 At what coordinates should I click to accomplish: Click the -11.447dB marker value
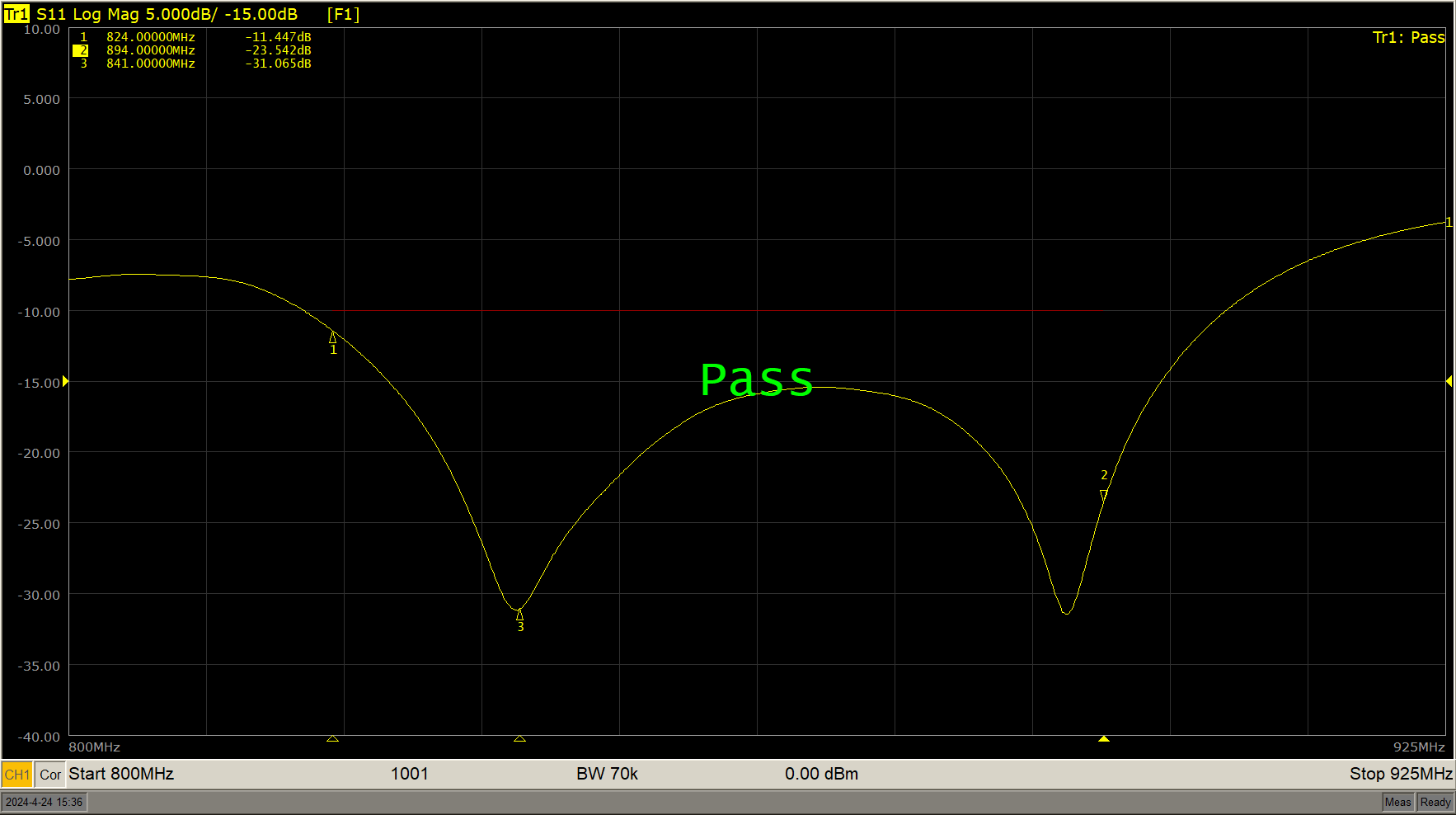tap(279, 37)
